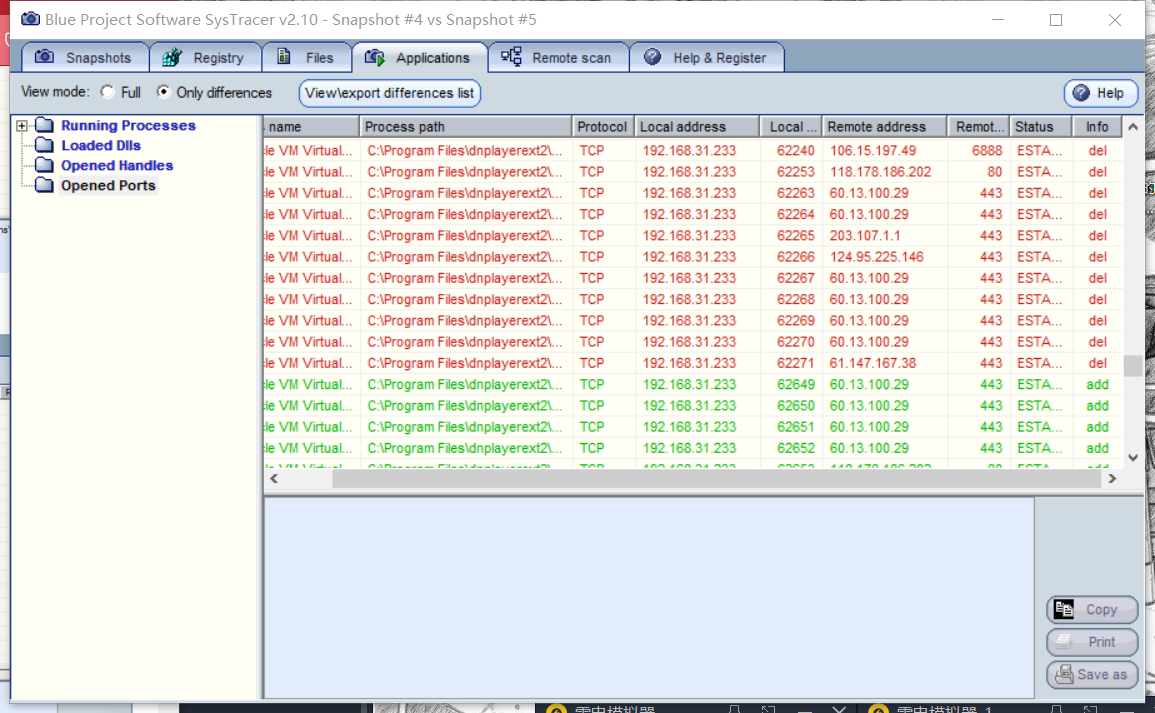Open the Snapshots tab
The height and width of the screenshot is (713, 1155).
point(85,57)
